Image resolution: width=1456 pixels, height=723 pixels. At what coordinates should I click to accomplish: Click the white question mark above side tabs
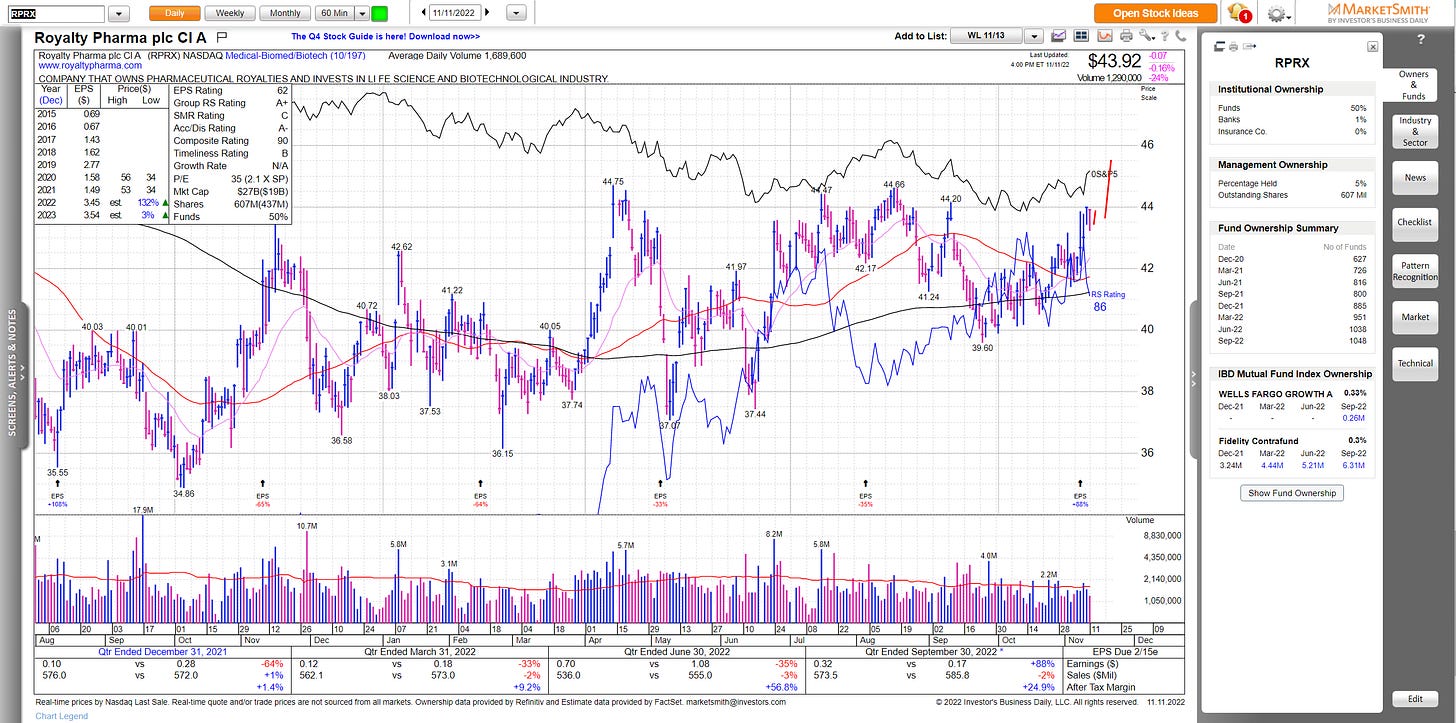pyautogui.click(x=1421, y=40)
